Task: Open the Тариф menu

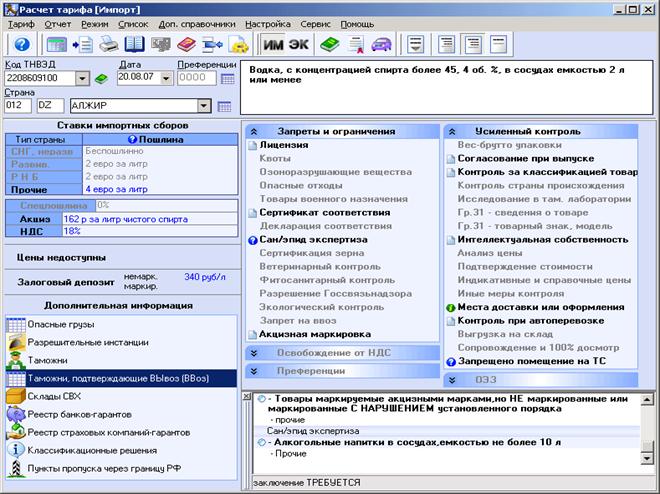Action: click(21, 24)
